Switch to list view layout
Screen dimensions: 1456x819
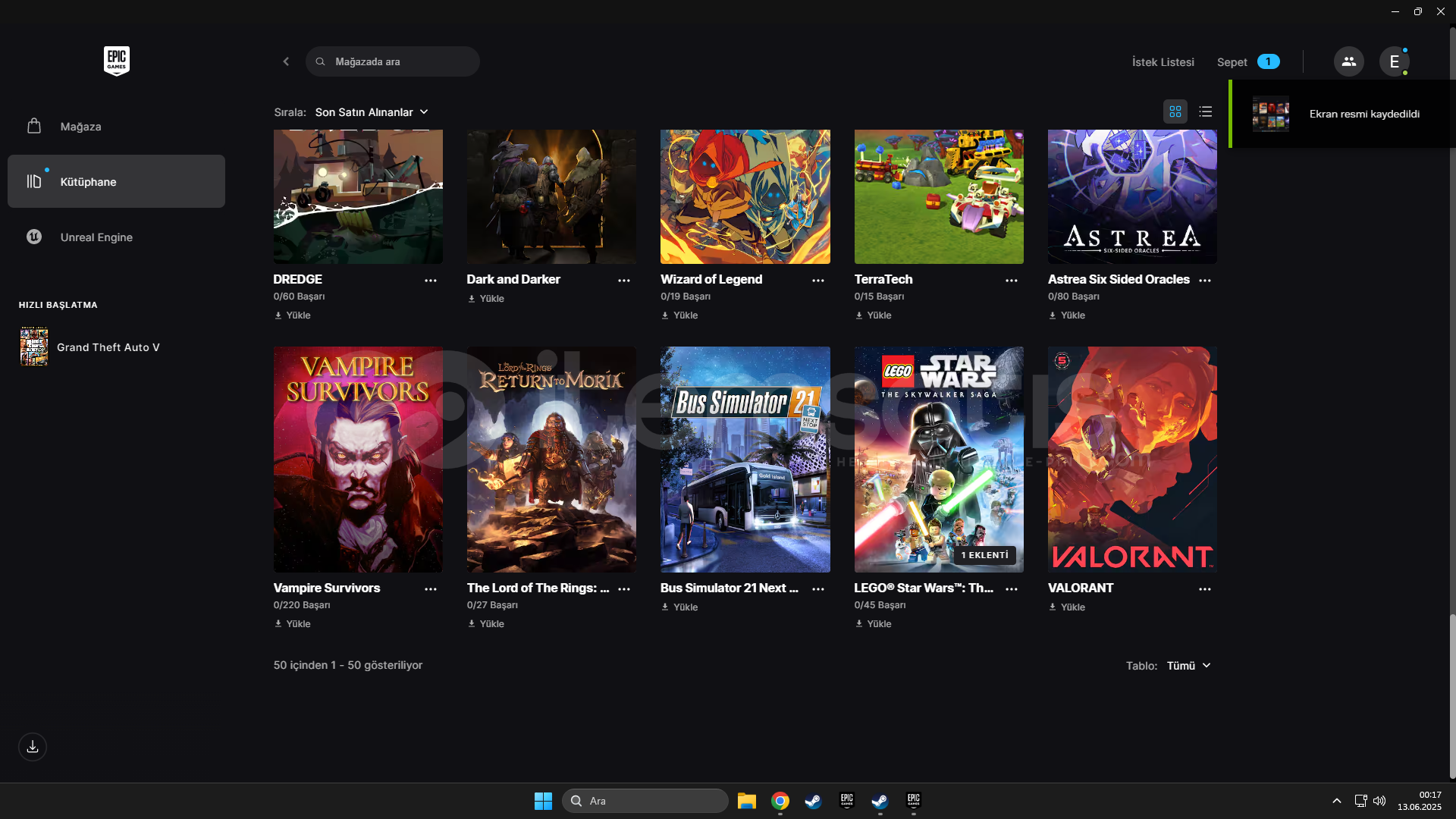coord(1206,111)
